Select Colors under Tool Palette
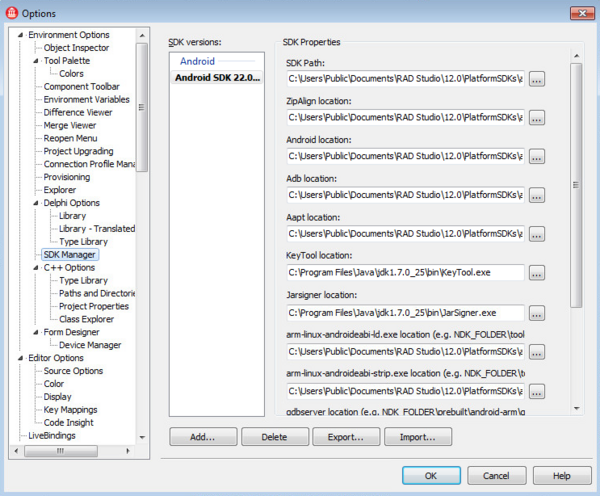Viewport: 600px width, 496px height. [x=71, y=73]
